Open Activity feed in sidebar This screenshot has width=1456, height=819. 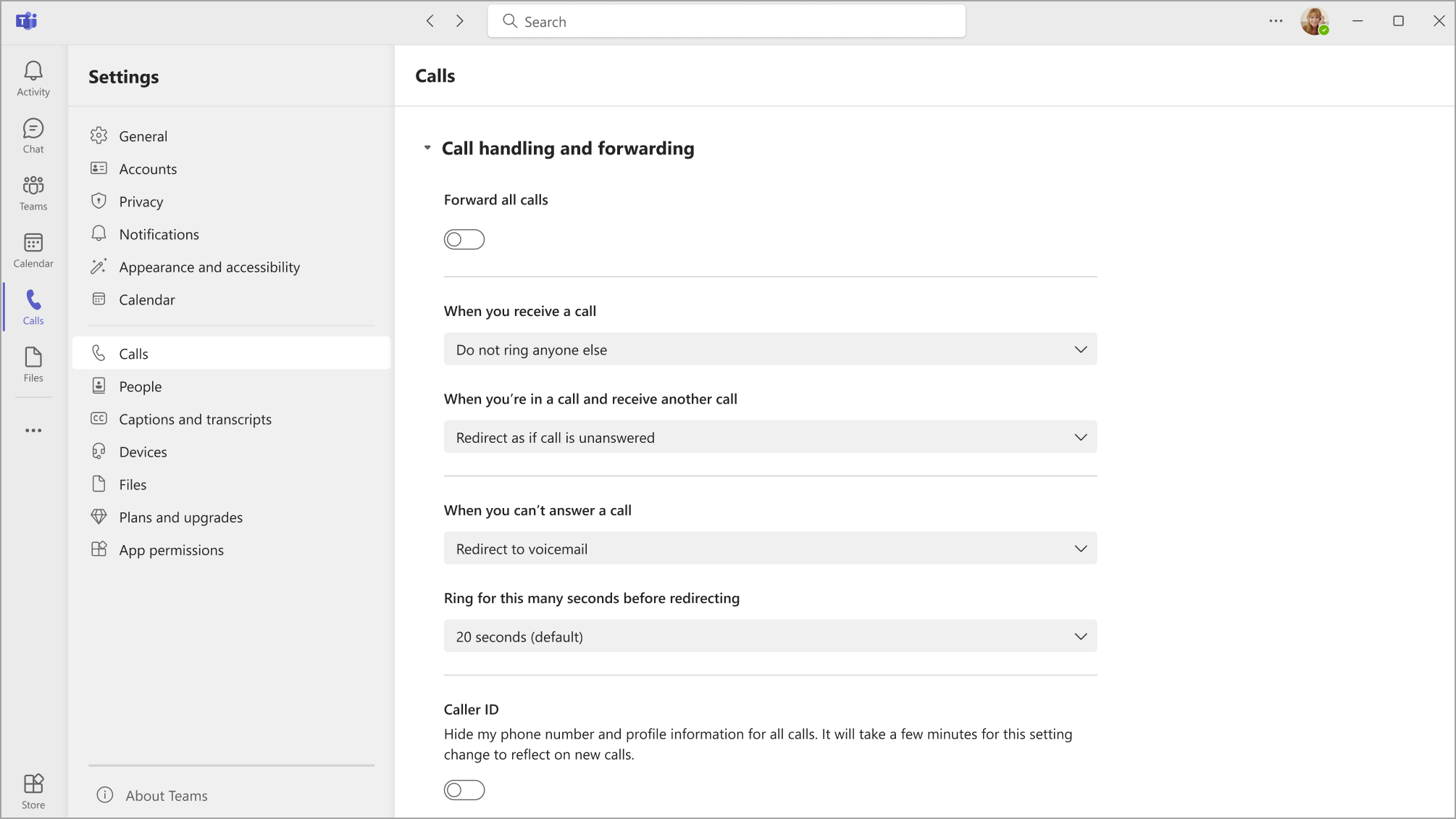[x=33, y=78]
